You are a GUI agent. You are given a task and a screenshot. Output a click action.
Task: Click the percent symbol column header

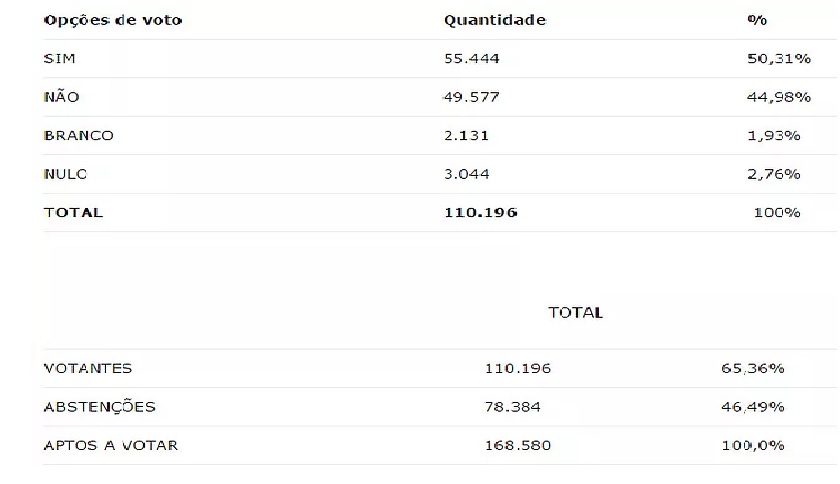pyautogui.click(x=757, y=20)
